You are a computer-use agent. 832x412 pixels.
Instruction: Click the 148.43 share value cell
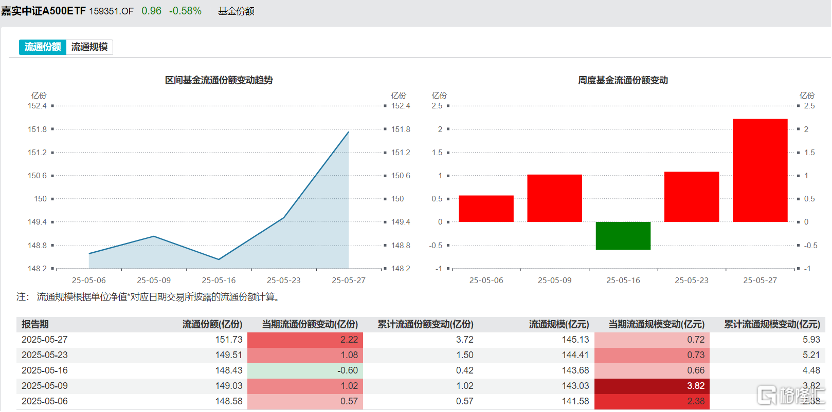click(230, 371)
